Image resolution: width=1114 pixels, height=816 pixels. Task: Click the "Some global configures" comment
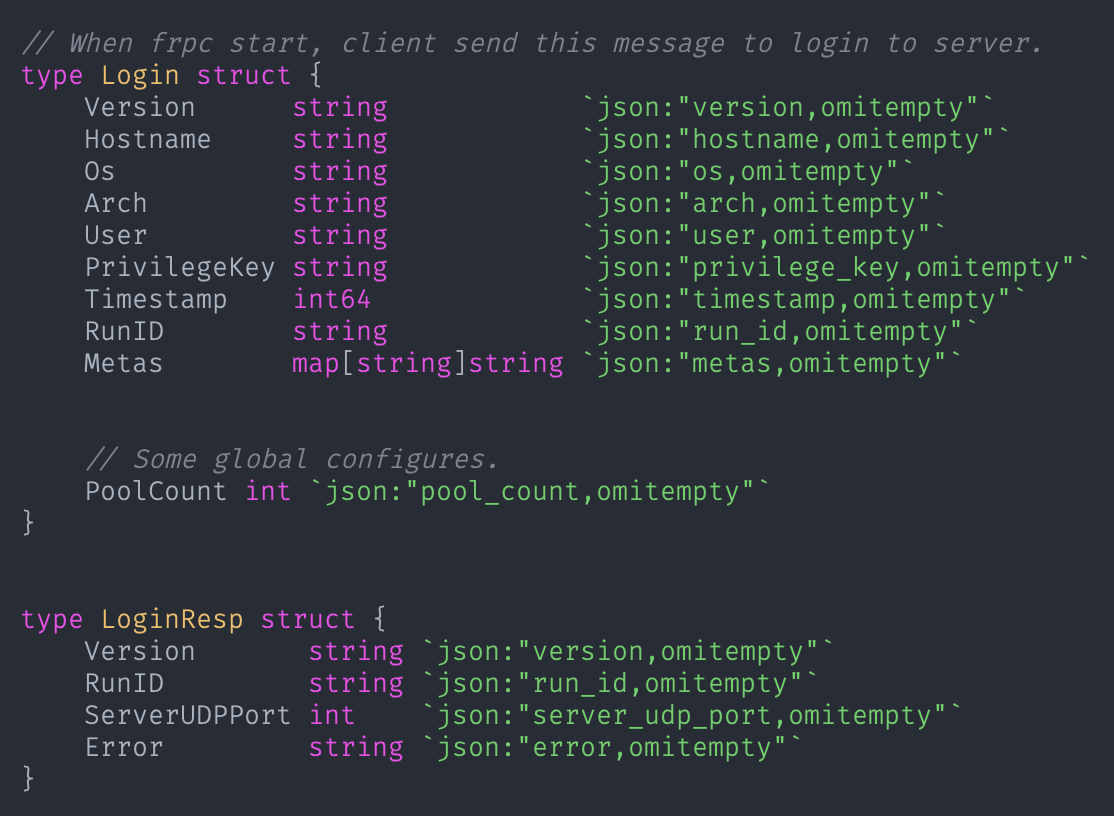coord(292,459)
